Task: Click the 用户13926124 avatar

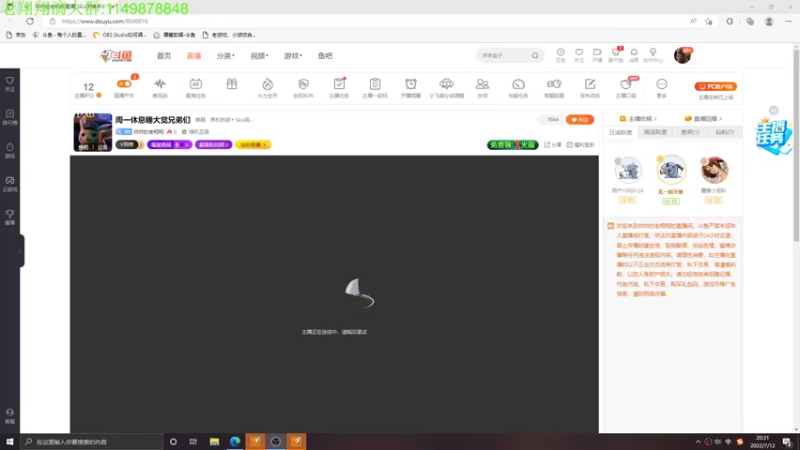Action: (628, 170)
